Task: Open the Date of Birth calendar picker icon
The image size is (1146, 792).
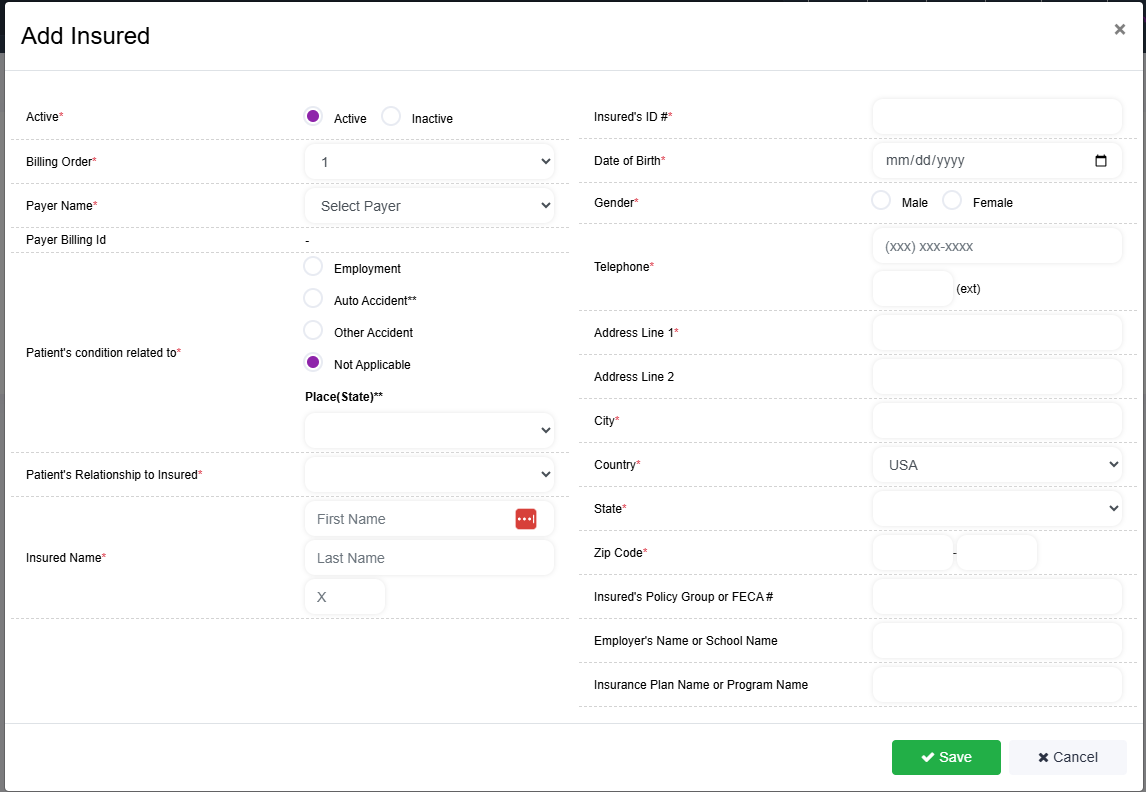Action: [1101, 161]
